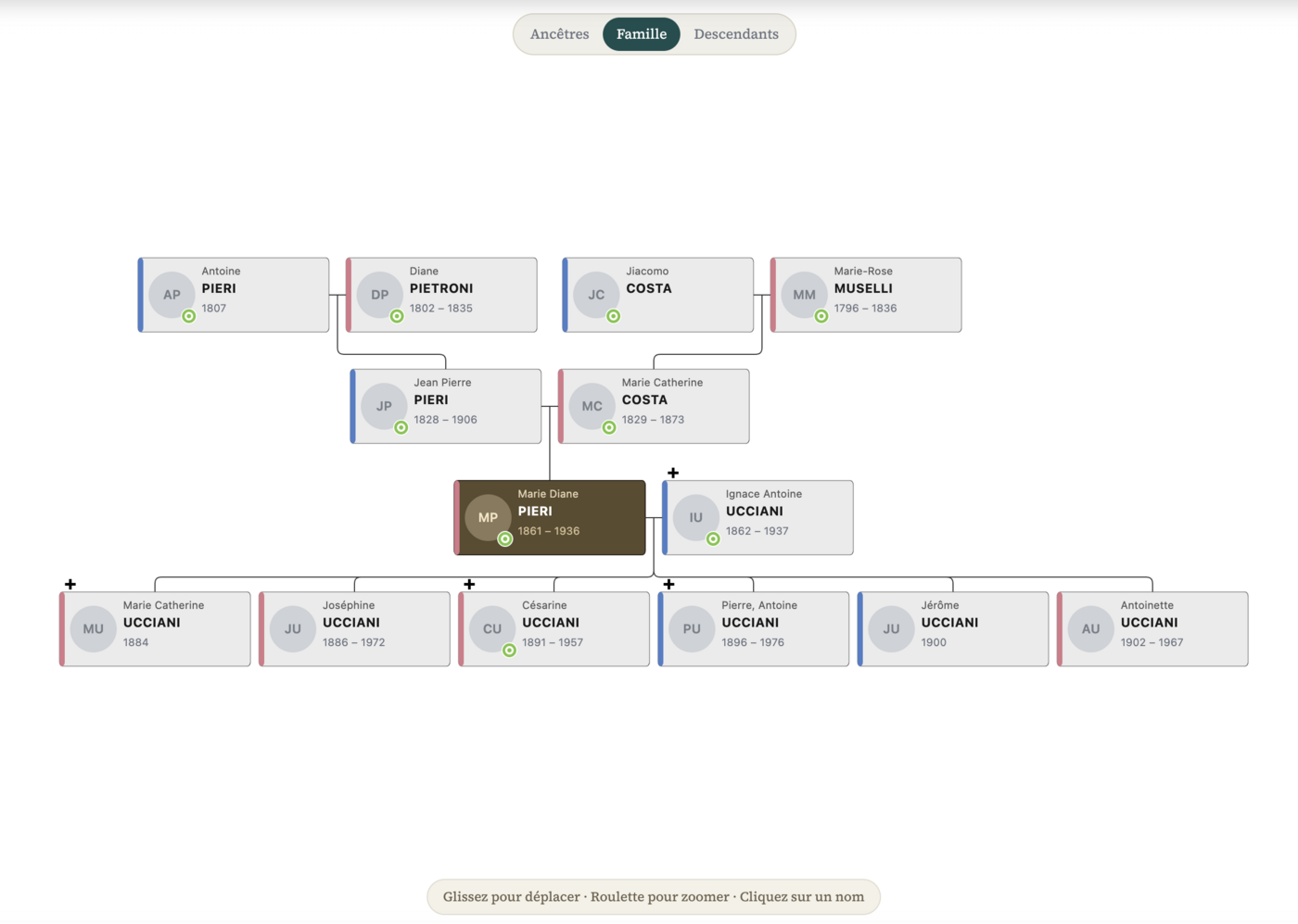Click the dates 1891 – 1957
Screen dimensions: 1298x924
point(553,642)
